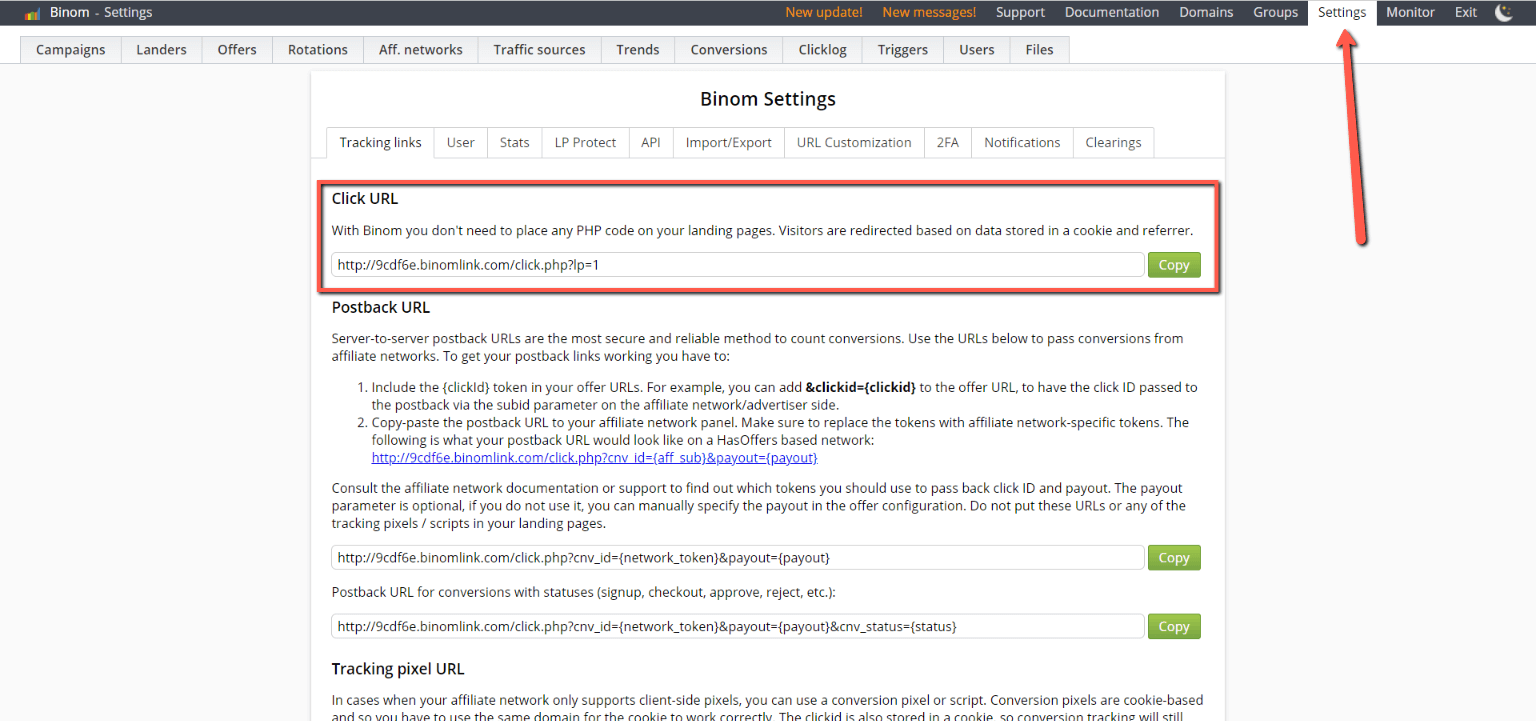Select the URL Customization tab
The image size is (1536, 721).
(x=854, y=143)
